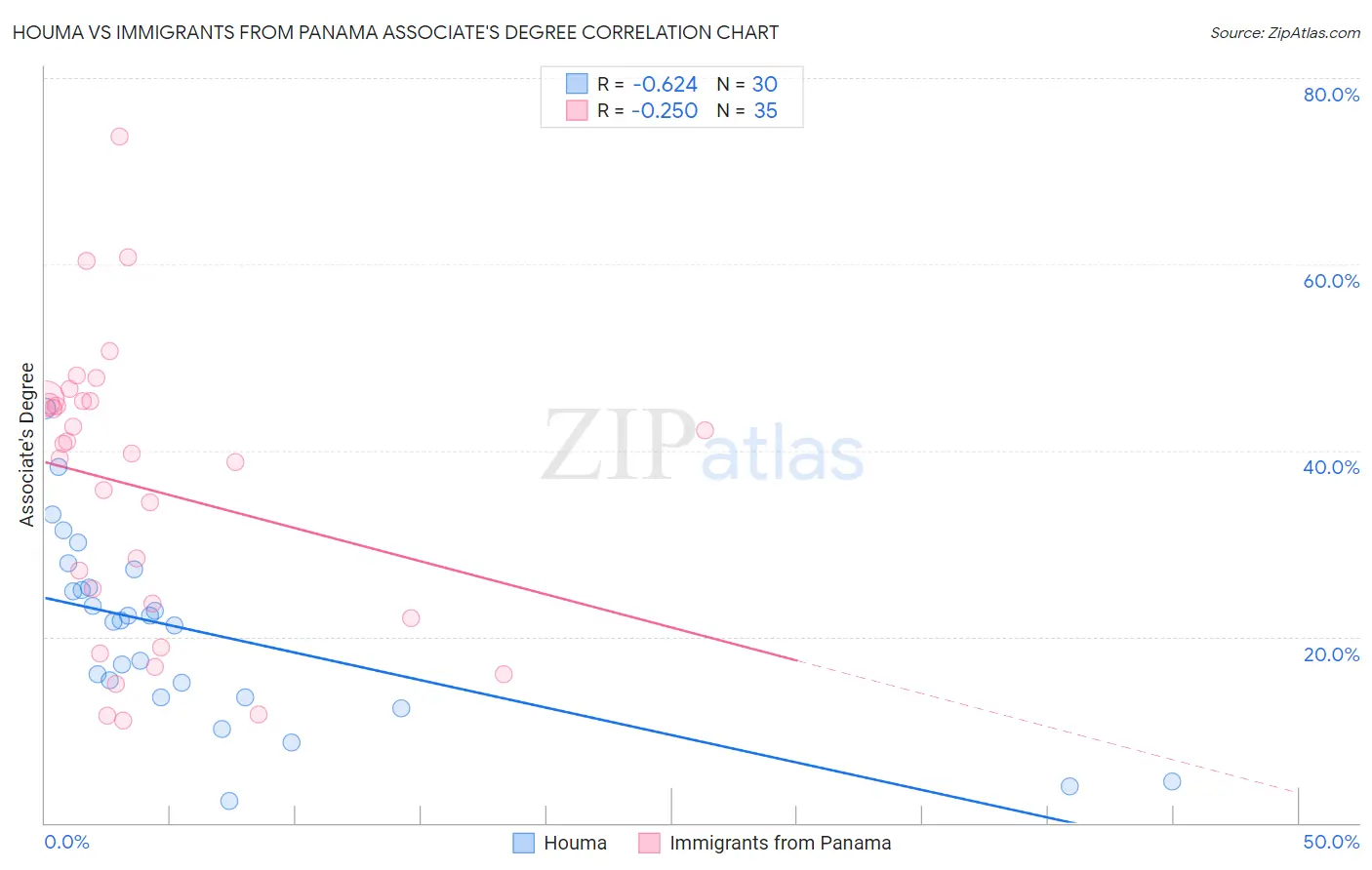Click the 50.0% x-axis label
Image resolution: width=1372 pixels, height=870 pixels.
point(1331,842)
